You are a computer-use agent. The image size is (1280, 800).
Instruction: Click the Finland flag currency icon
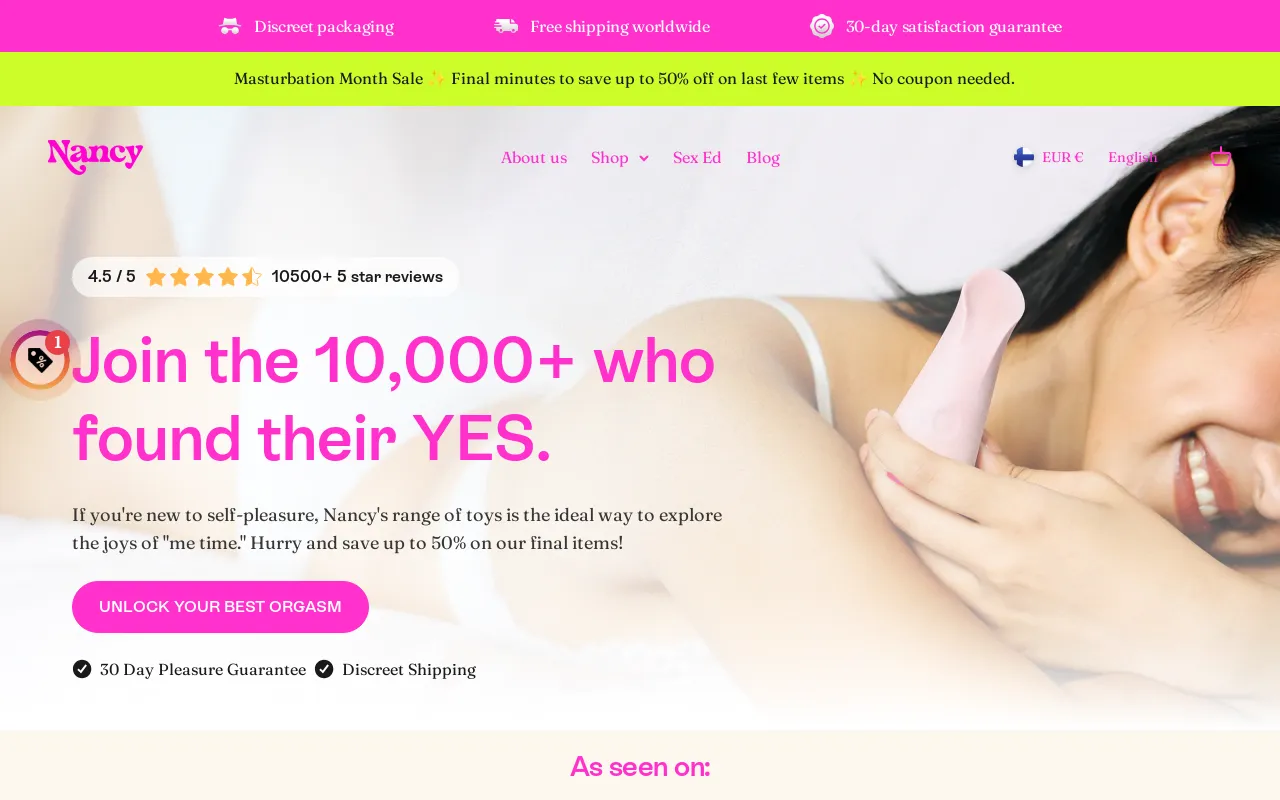[1024, 157]
